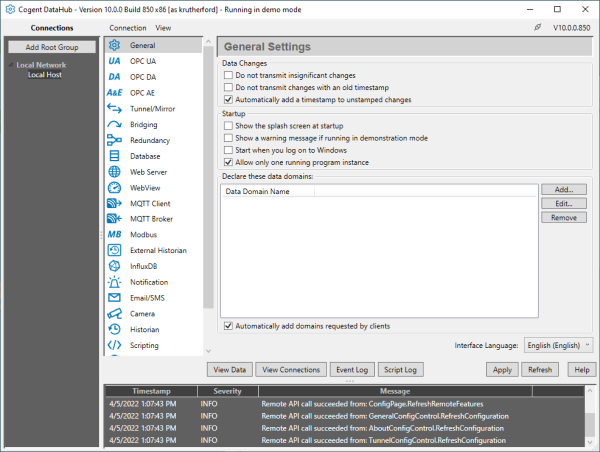The image size is (600, 452).
Task: Uncheck Automatically add domains requested by clients
Action: [228, 326]
